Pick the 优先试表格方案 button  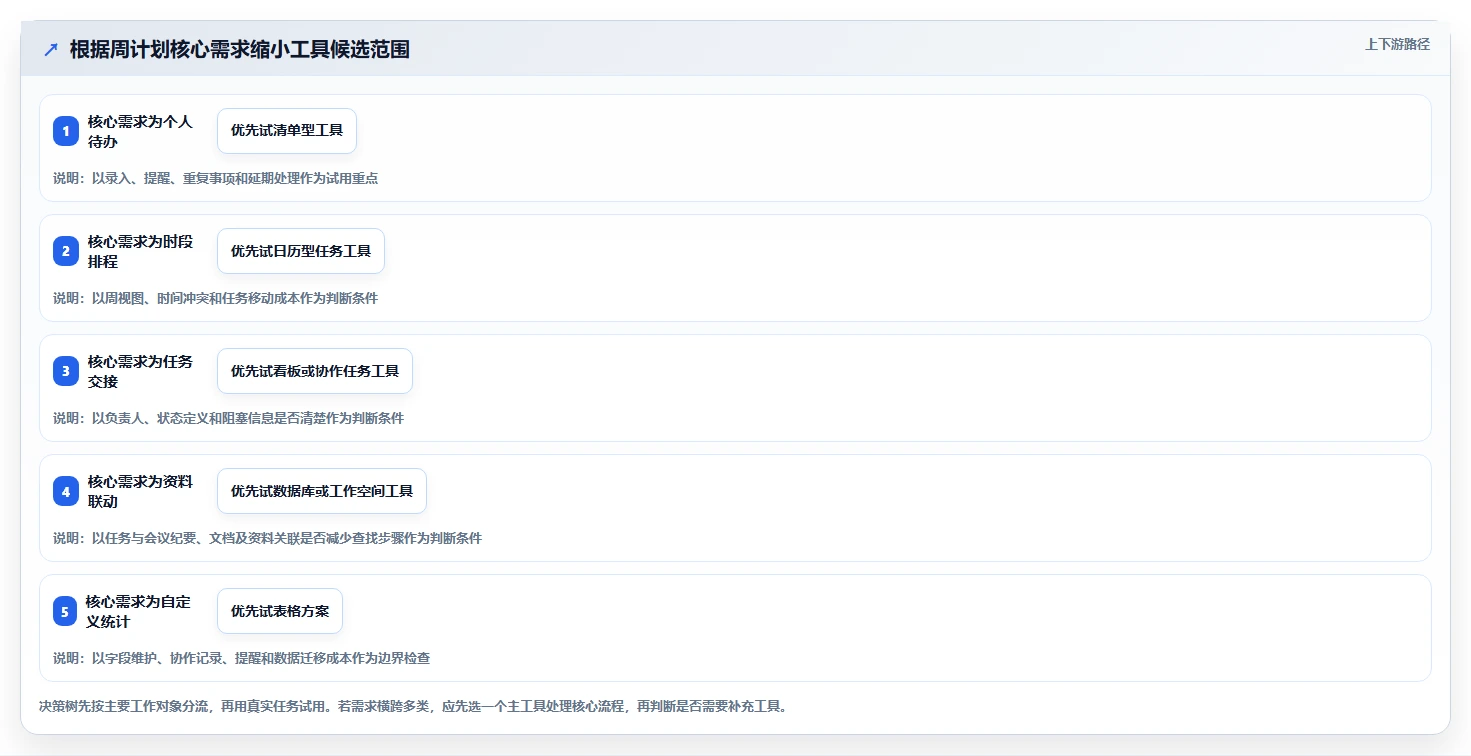point(280,611)
